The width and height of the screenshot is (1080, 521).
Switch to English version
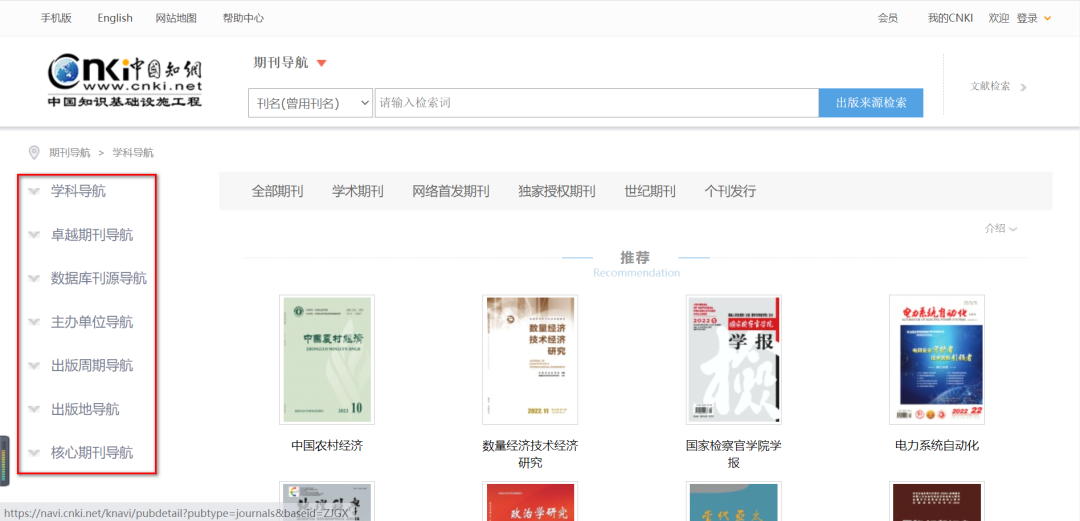point(115,19)
